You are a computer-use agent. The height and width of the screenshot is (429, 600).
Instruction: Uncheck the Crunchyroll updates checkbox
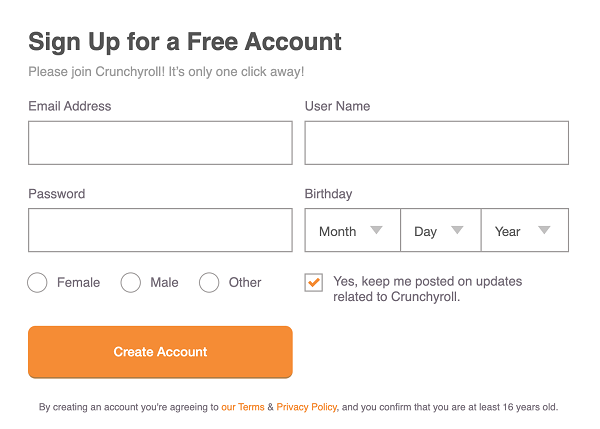tap(314, 282)
